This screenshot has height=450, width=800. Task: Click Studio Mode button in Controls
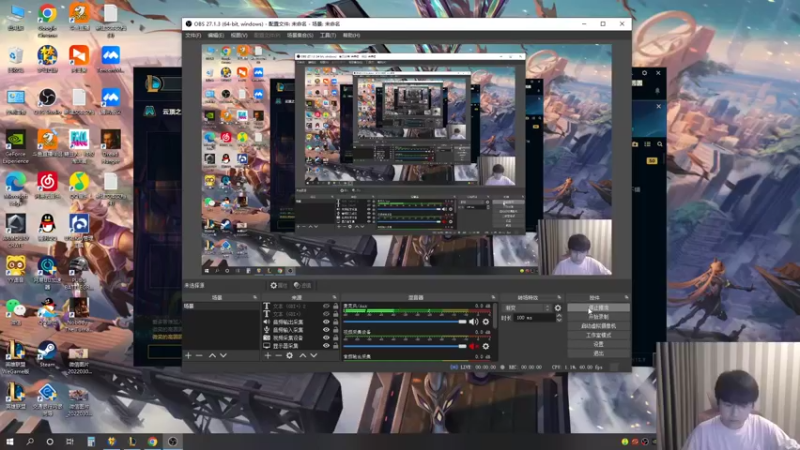point(598,335)
